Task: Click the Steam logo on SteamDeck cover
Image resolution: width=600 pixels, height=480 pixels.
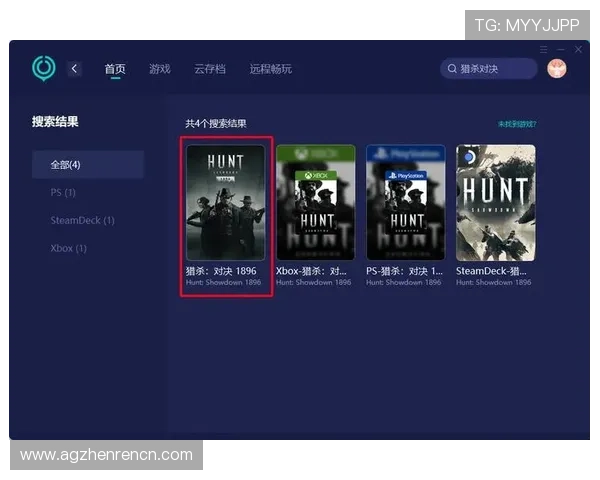Action: point(469,157)
